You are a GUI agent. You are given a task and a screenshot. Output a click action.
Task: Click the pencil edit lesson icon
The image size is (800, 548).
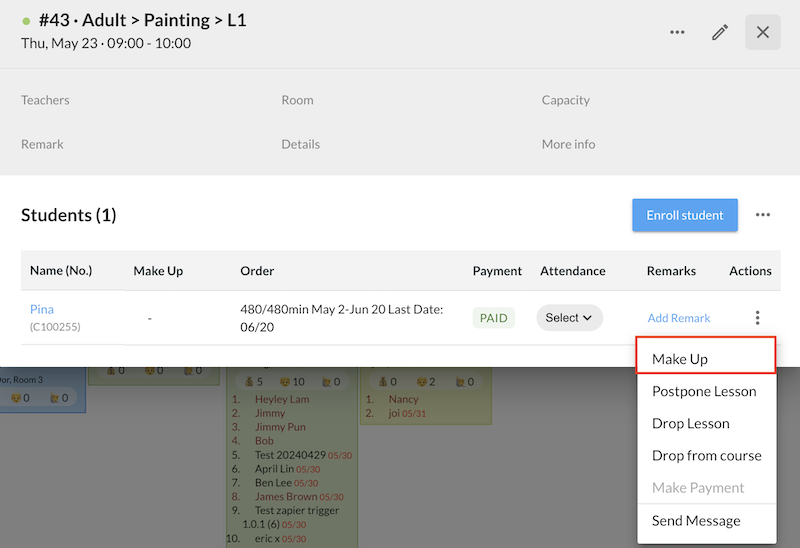(720, 32)
